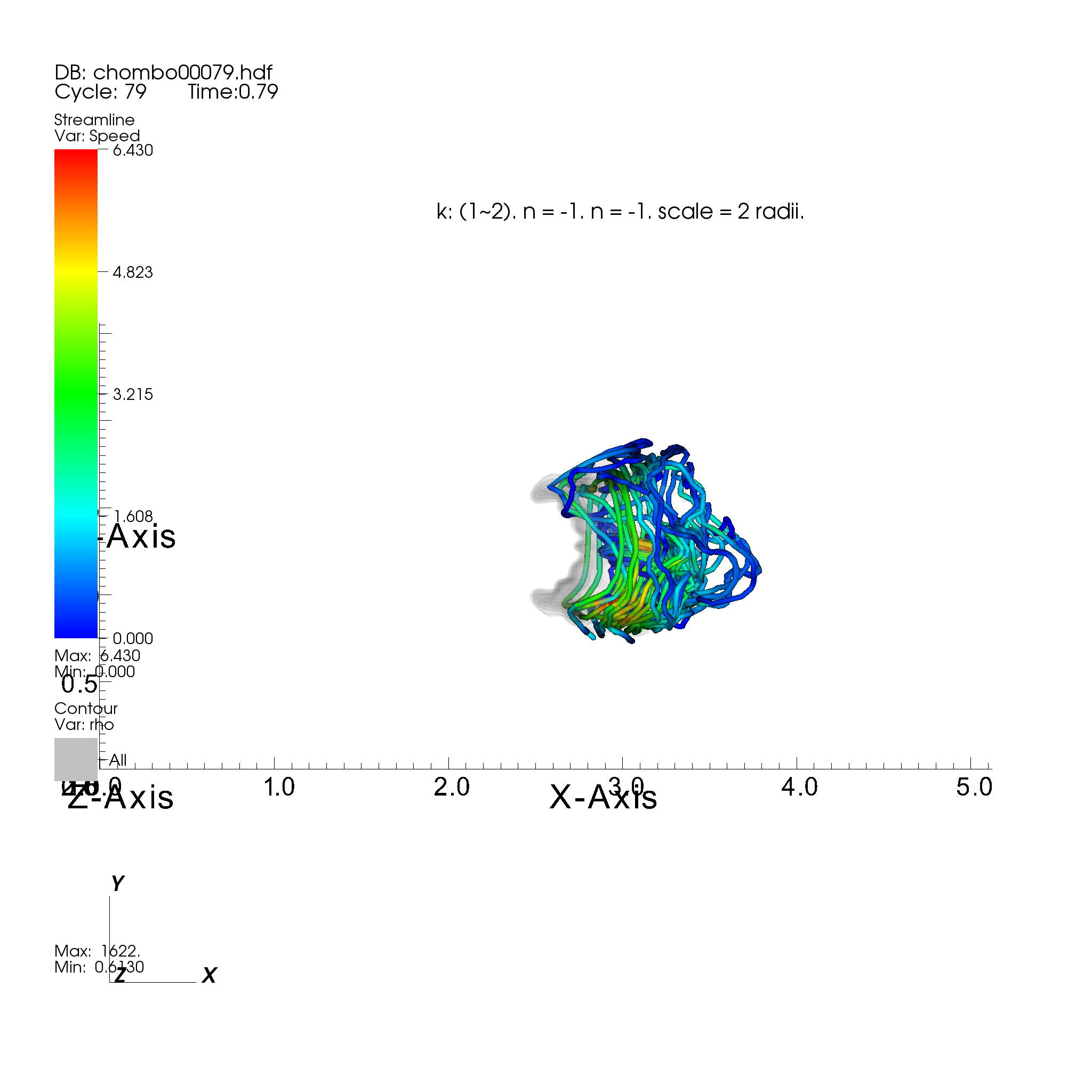Click the gray rho contour swatch
1092x1092 pixels.
[x=76, y=759]
